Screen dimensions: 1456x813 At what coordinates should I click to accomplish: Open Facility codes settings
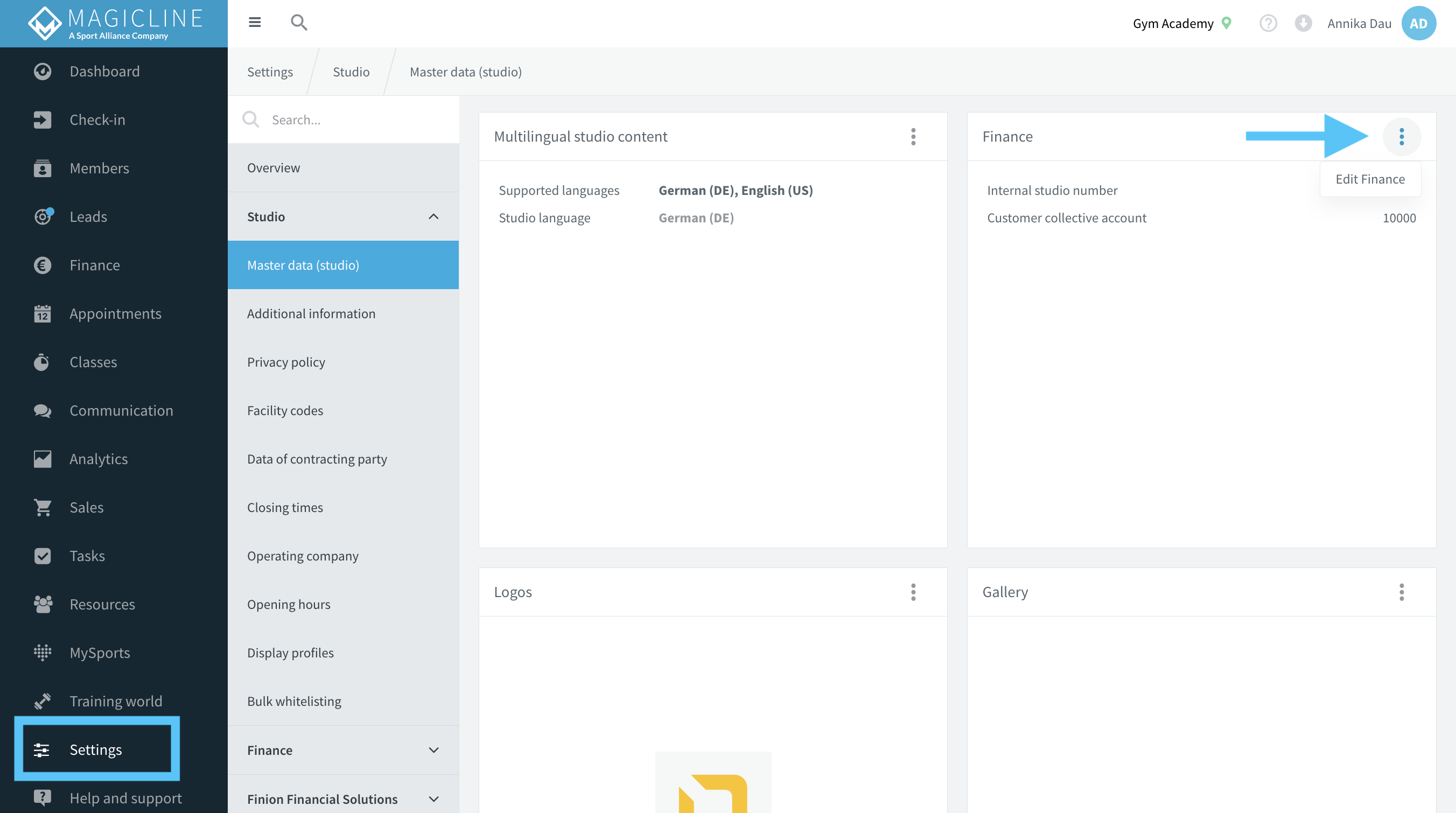tap(344, 411)
